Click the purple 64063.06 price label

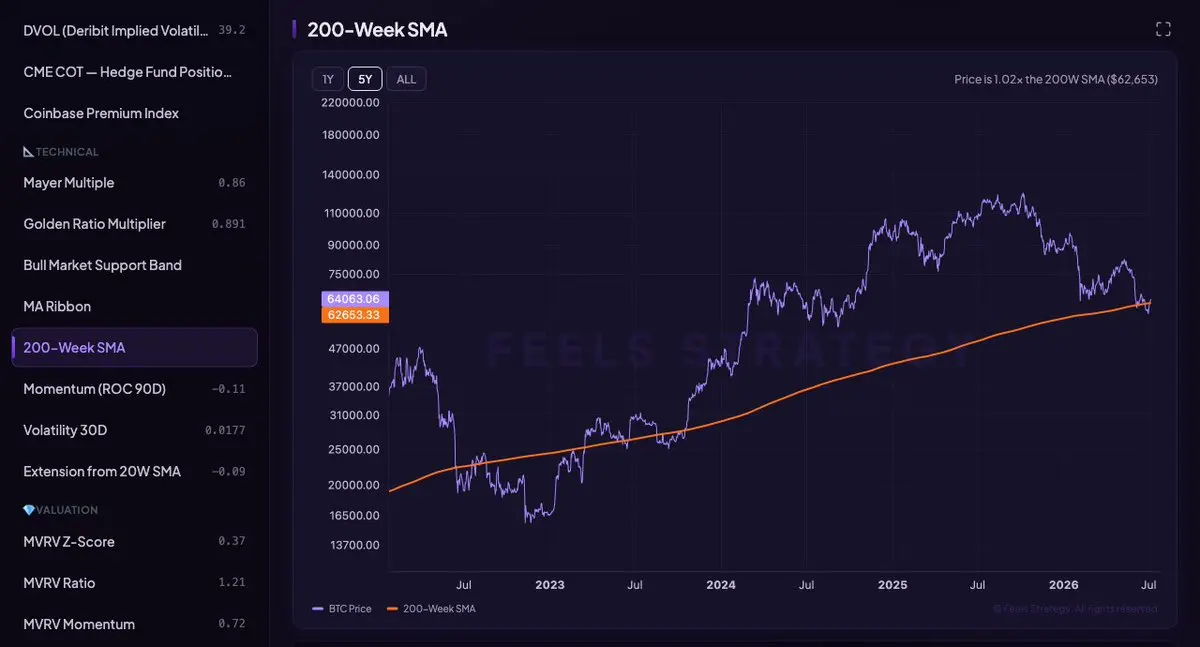355,298
